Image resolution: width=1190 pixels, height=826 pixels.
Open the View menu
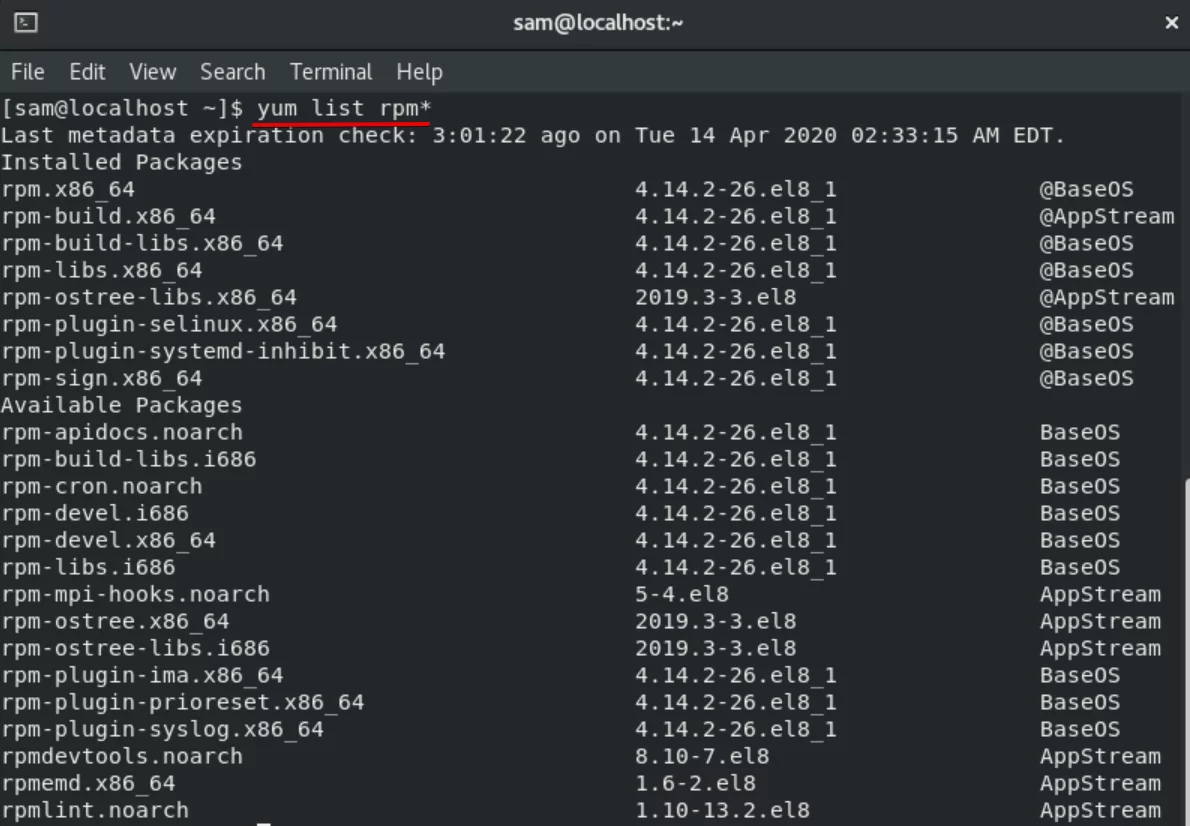point(153,72)
